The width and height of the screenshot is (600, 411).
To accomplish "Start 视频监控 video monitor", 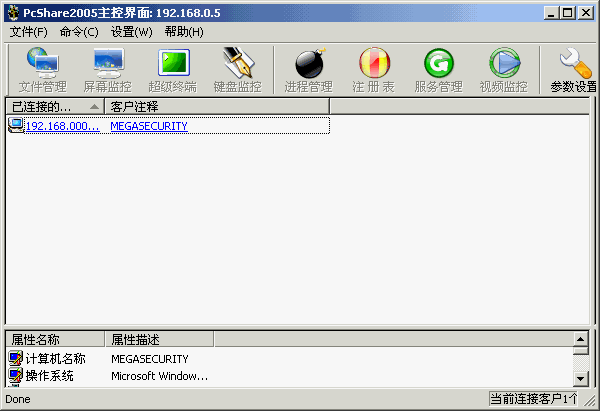I will (x=503, y=70).
